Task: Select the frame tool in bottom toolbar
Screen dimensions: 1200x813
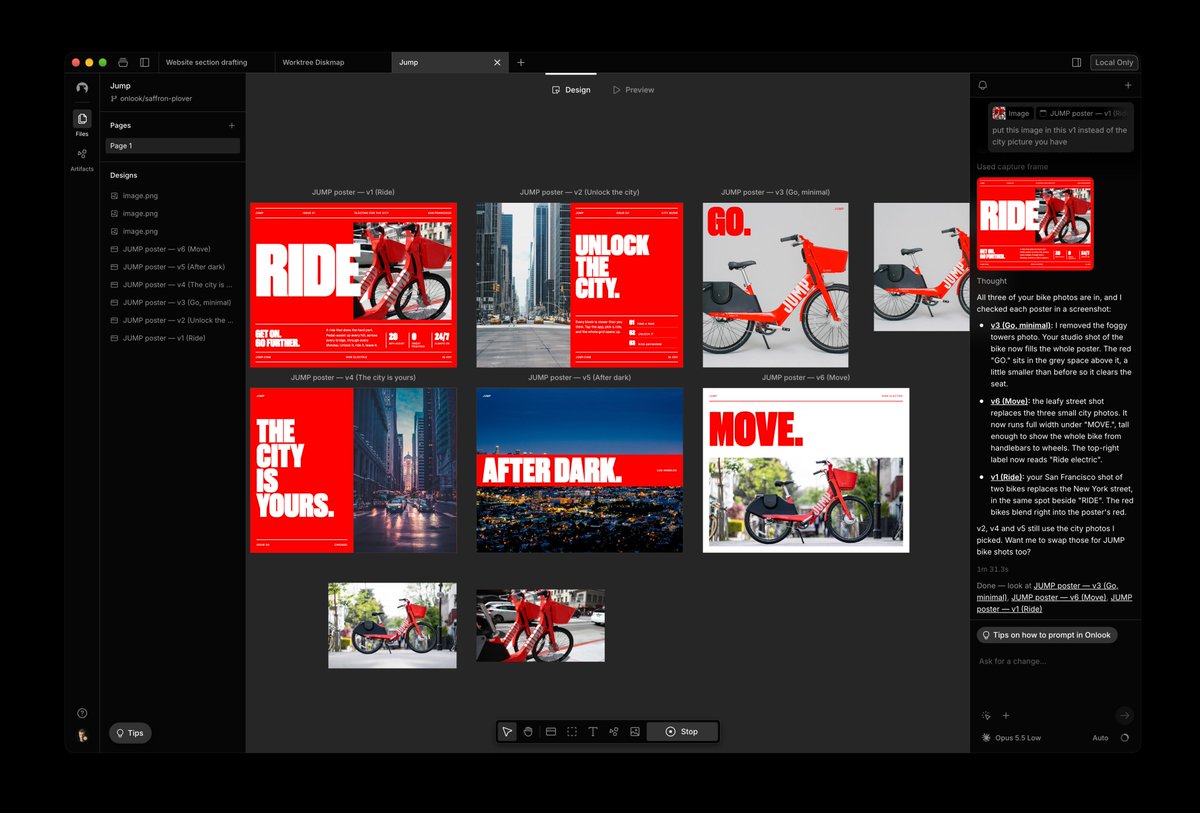Action: 550,732
